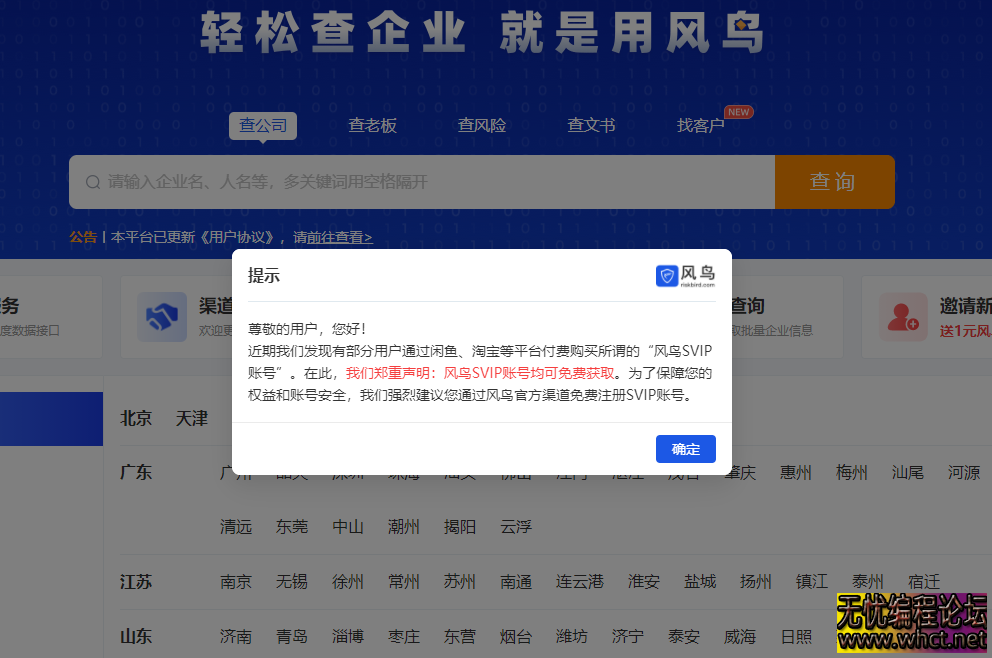This screenshot has height=658, width=992.
Task: Choose 连云港 under 江苏
Action: click(580, 582)
